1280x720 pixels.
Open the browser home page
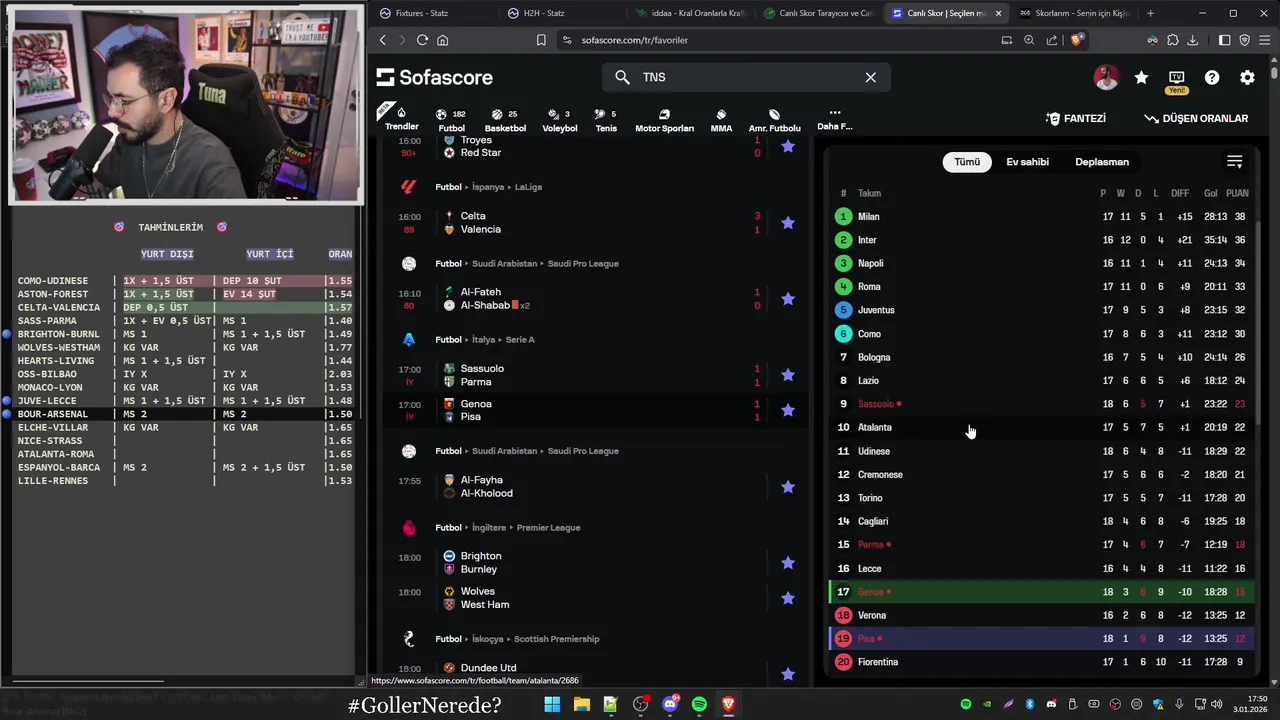click(x=443, y=40)
